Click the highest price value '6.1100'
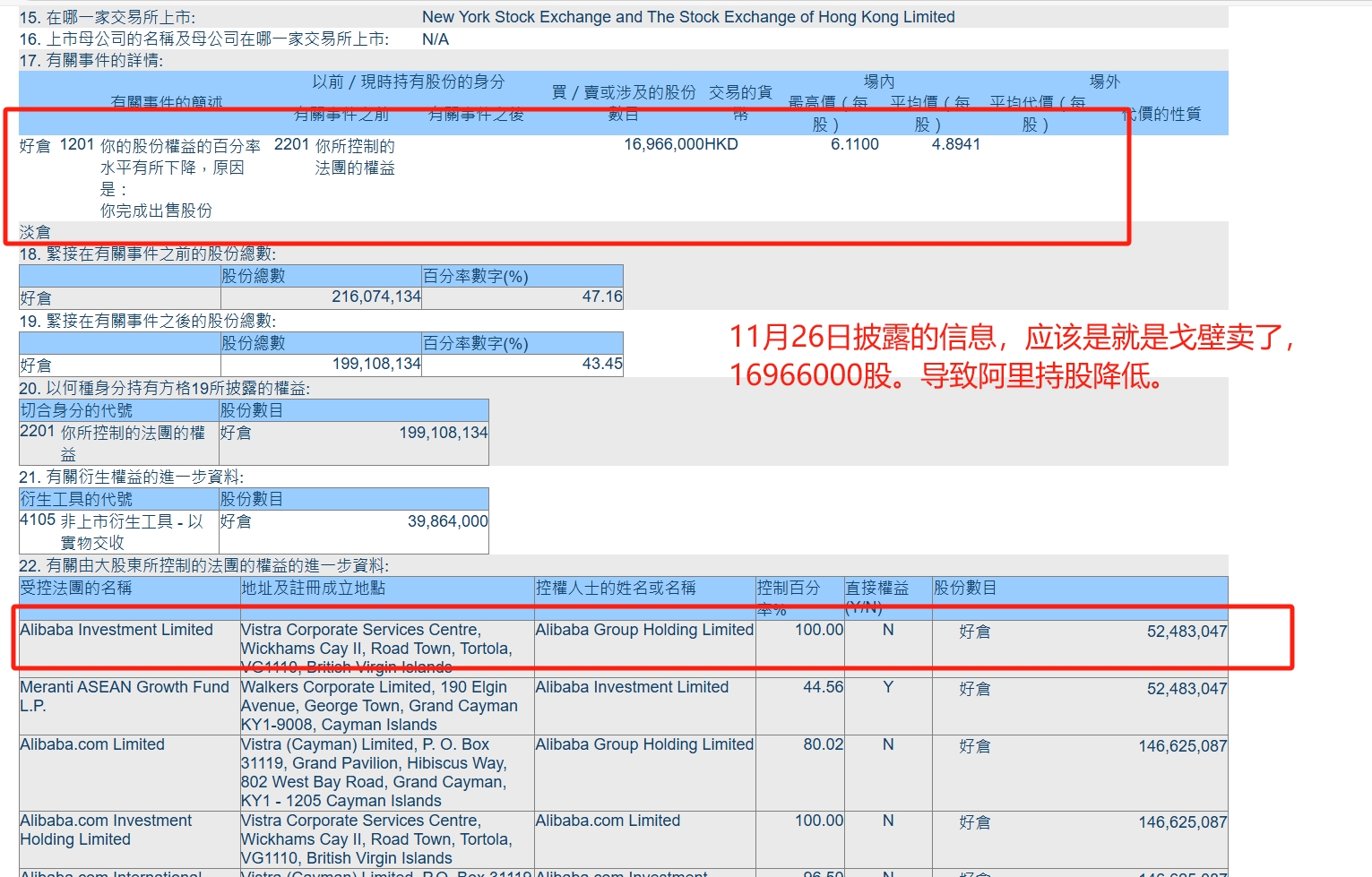1372x877 pixels. (x=855, y=144)
